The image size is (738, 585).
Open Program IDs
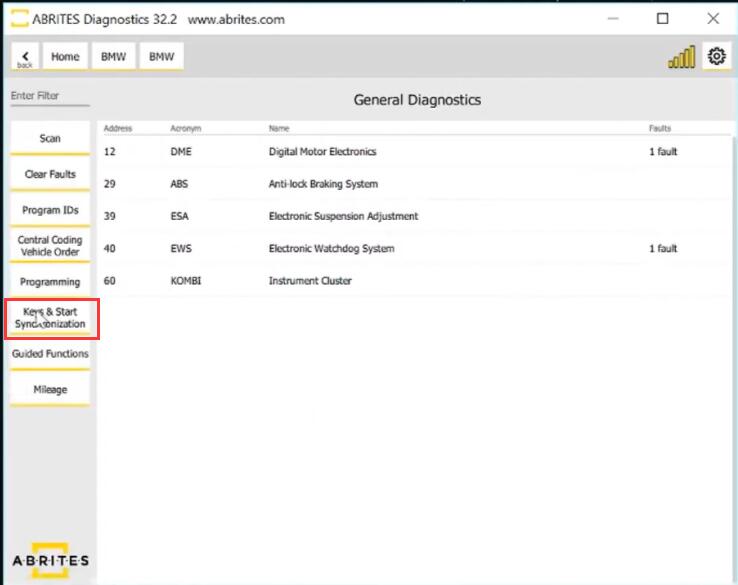tap(50, 210)
